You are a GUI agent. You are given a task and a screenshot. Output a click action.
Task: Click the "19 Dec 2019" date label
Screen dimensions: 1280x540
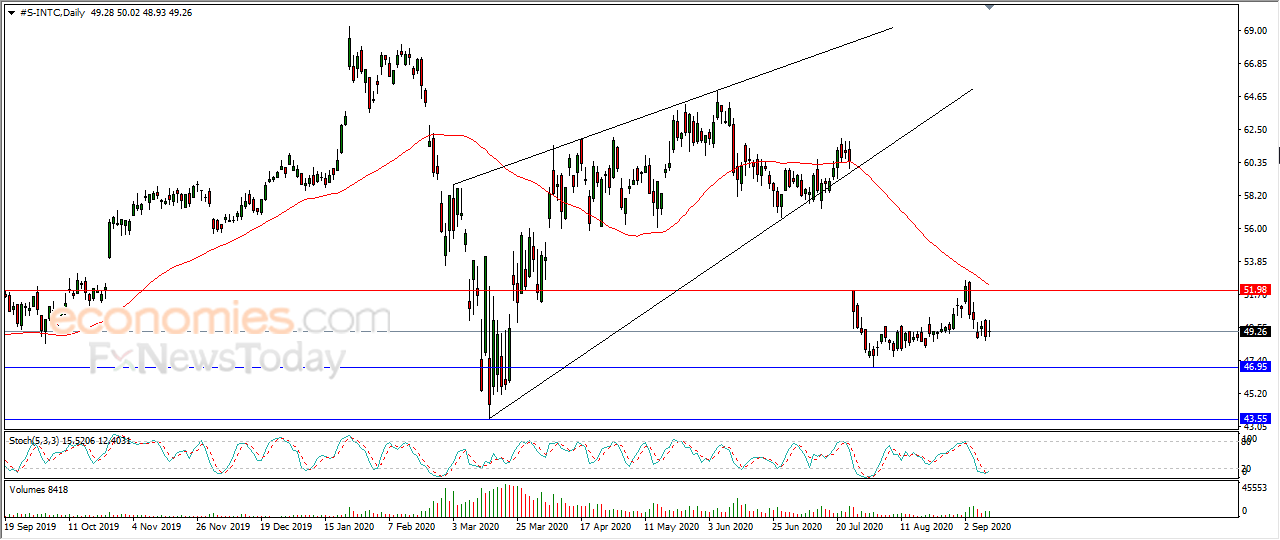pos(287,525)
